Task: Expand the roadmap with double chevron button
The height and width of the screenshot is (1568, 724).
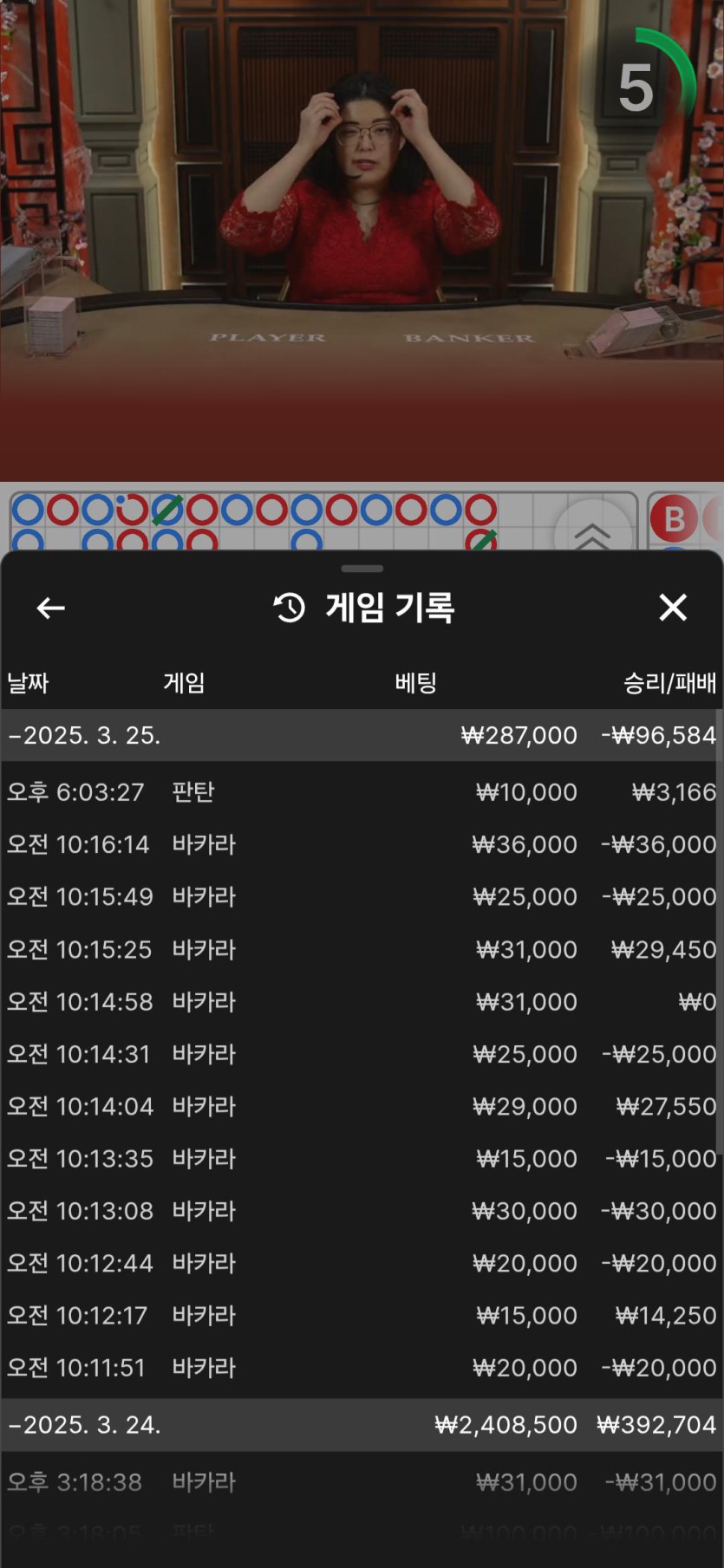Action: point(592,532)
